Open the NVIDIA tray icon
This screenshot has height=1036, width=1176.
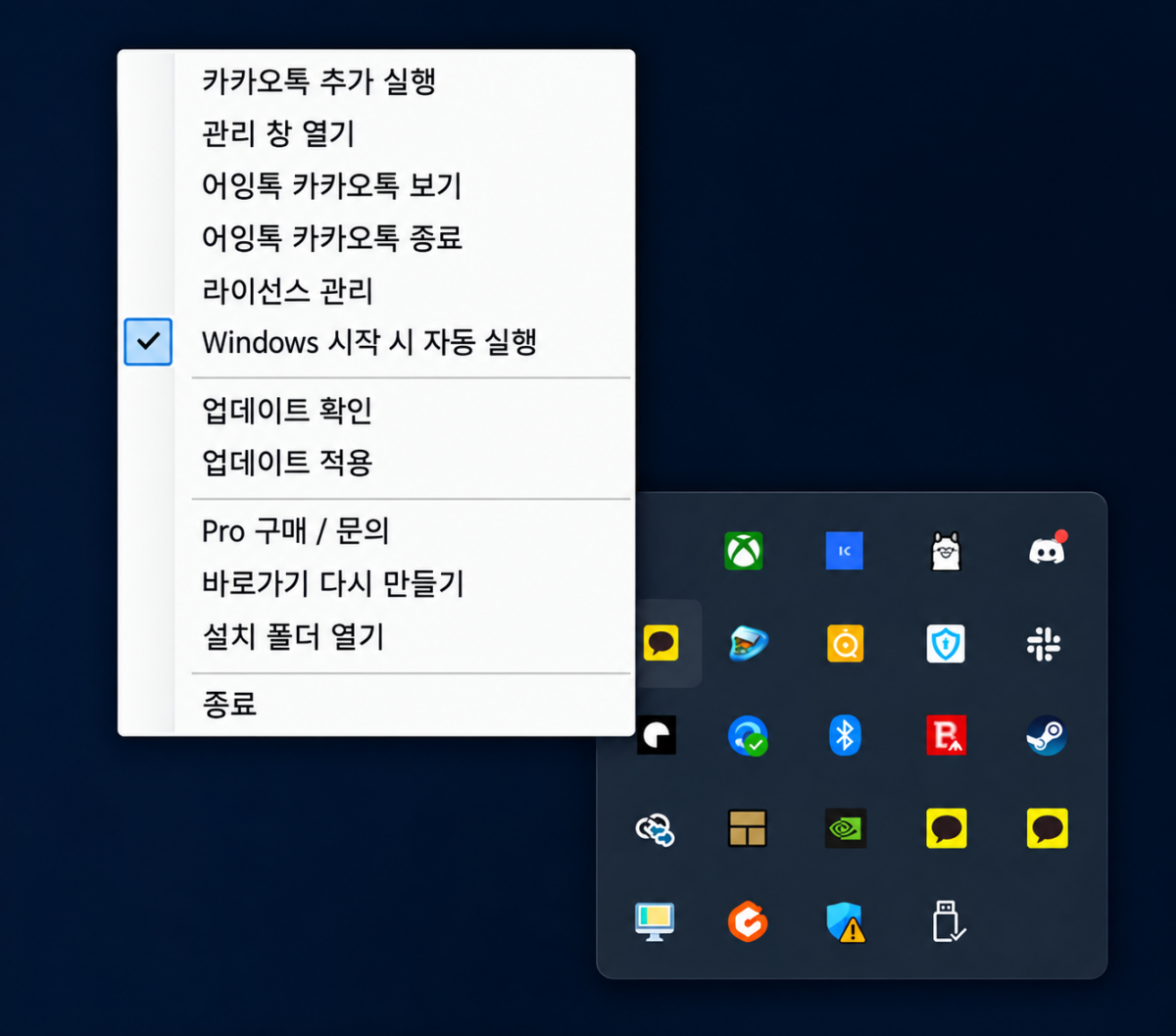coord(845,828)
